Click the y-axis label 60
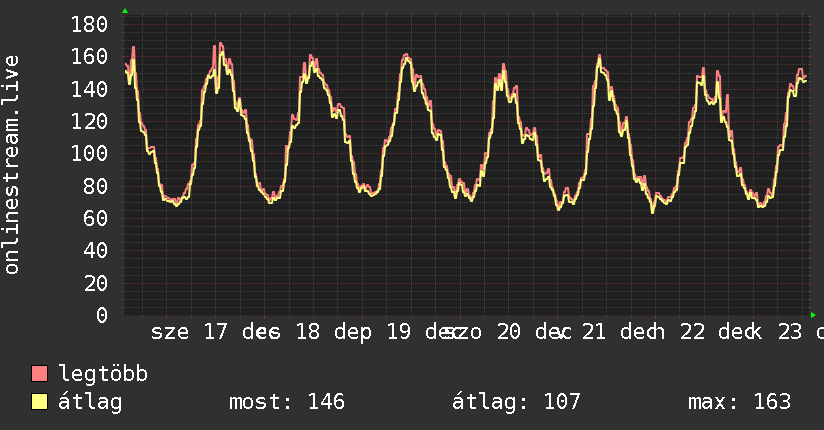 coord(96,218)
